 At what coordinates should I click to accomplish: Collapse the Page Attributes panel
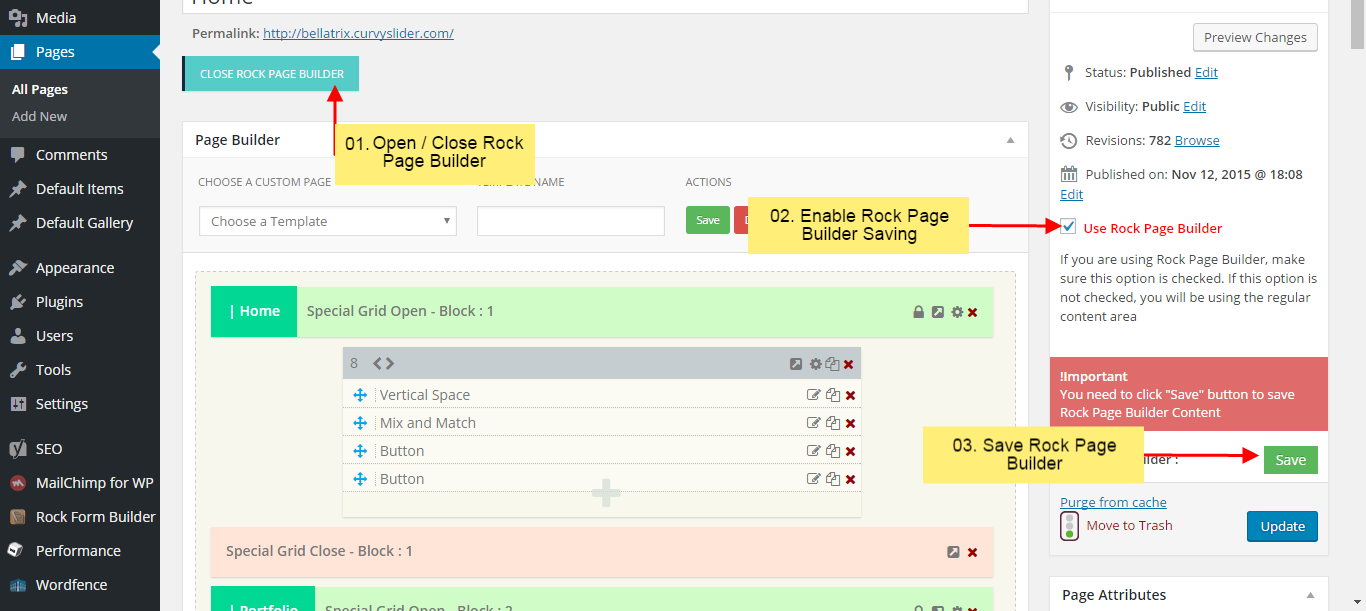tap(1310, 595)
